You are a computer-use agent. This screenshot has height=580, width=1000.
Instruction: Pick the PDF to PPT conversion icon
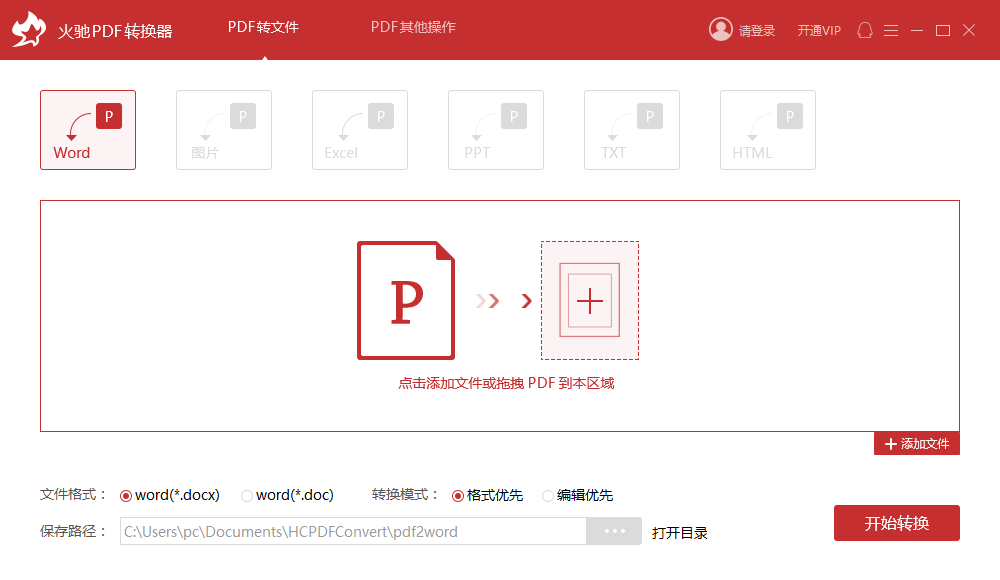(x=496, y=130)
